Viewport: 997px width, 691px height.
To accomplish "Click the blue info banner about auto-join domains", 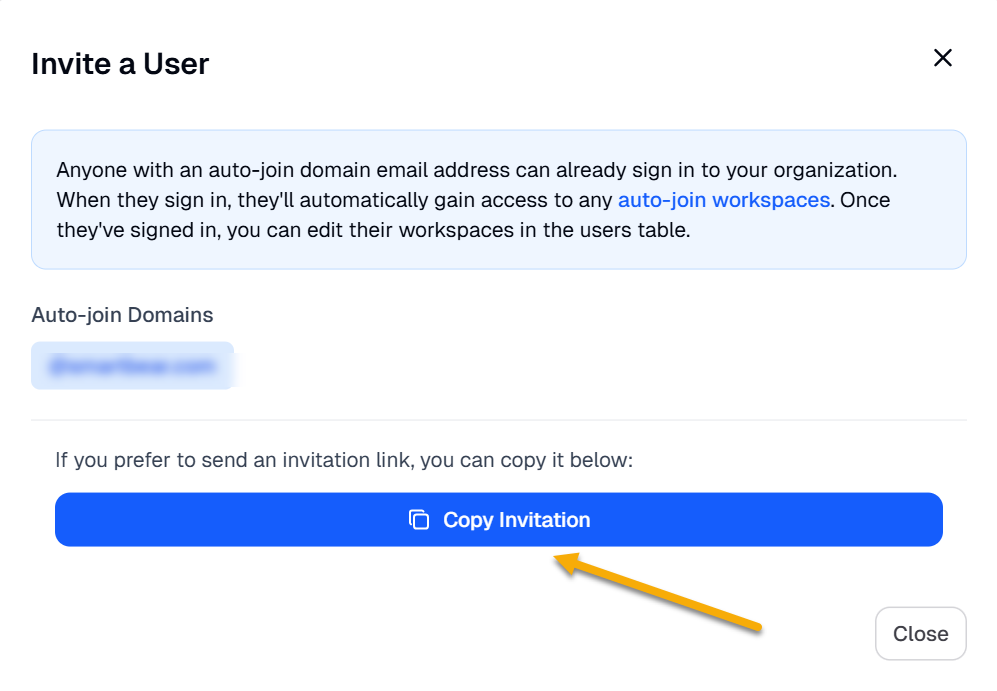I will (x=498, y=199).
